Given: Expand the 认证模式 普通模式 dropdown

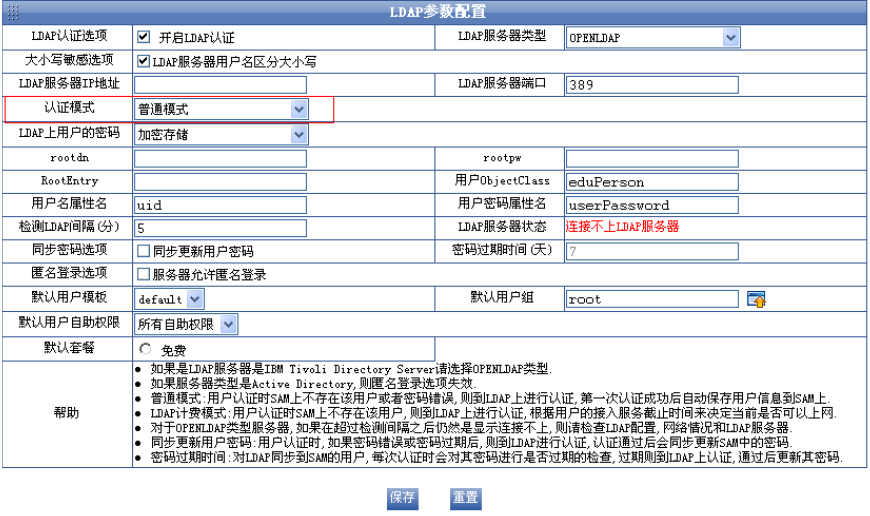Looking at the screenshot, I should pyautogui.click(x=221, y=108).
